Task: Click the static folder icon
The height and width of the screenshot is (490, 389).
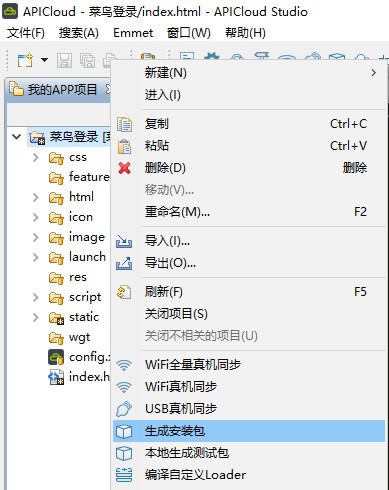Action: 56,318
